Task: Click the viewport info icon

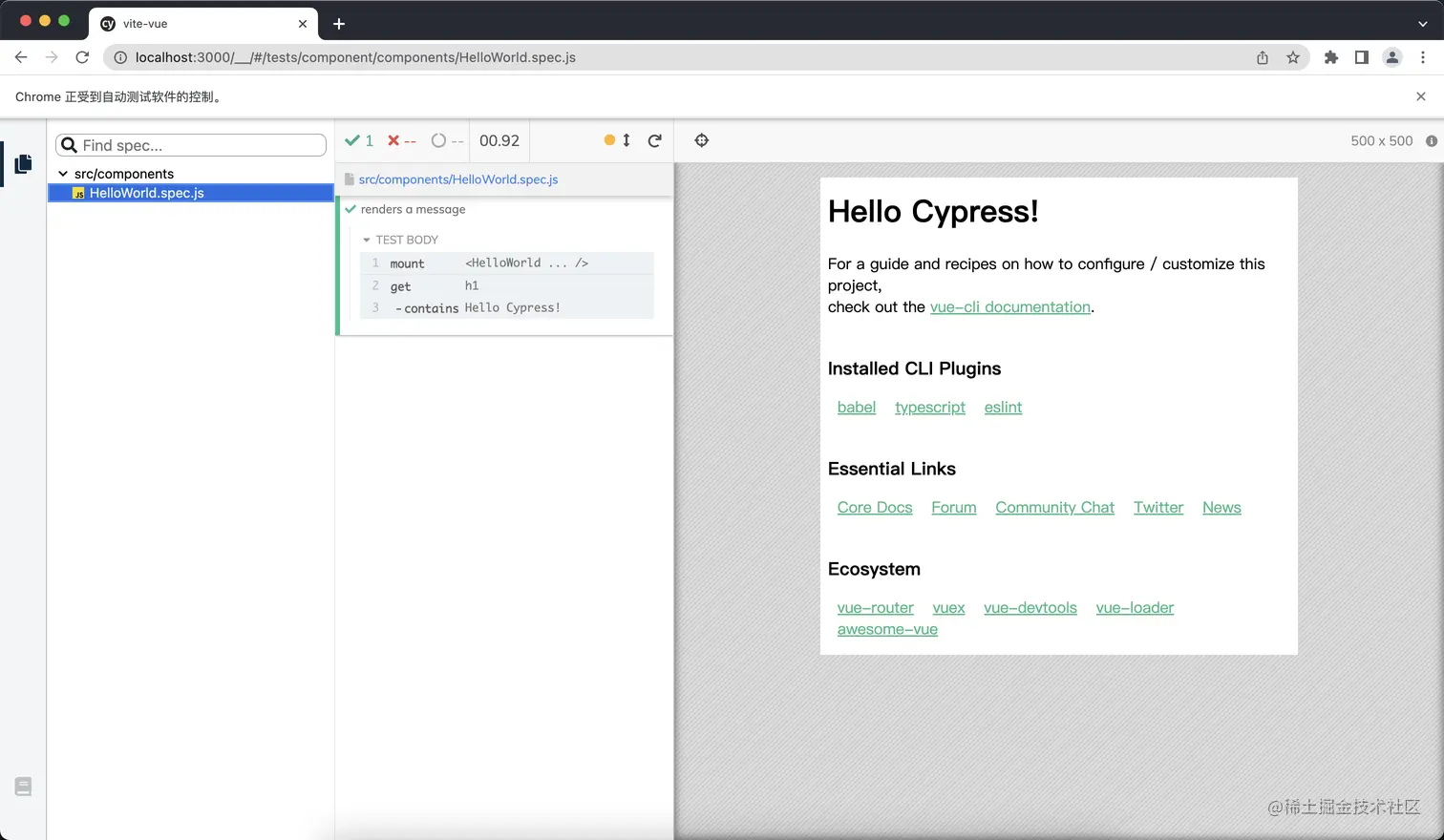Action: click(1432, 140)
